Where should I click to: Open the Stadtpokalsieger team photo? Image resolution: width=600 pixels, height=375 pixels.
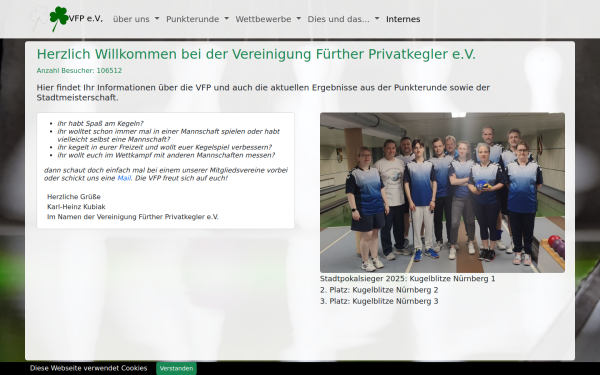(x=442, y=192)
